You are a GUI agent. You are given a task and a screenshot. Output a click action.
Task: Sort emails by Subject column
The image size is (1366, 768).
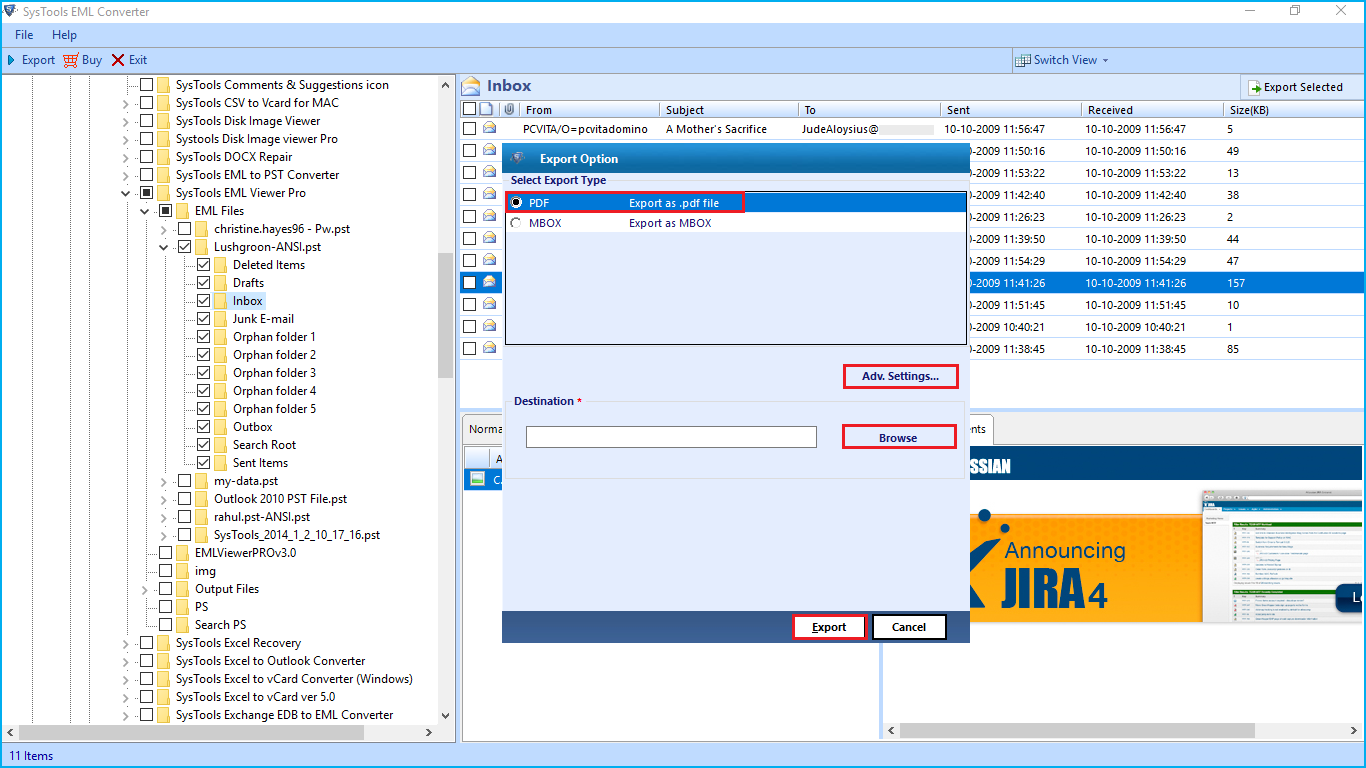730,110
